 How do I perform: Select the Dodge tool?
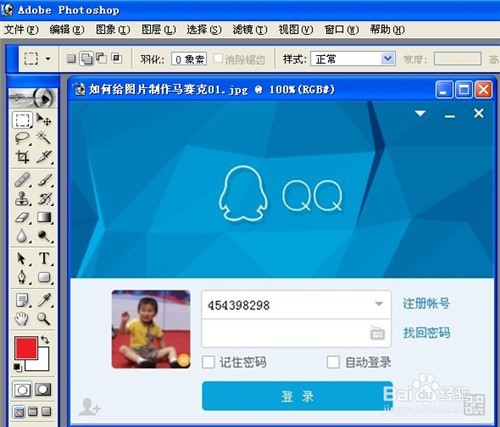tap(44, 236)
